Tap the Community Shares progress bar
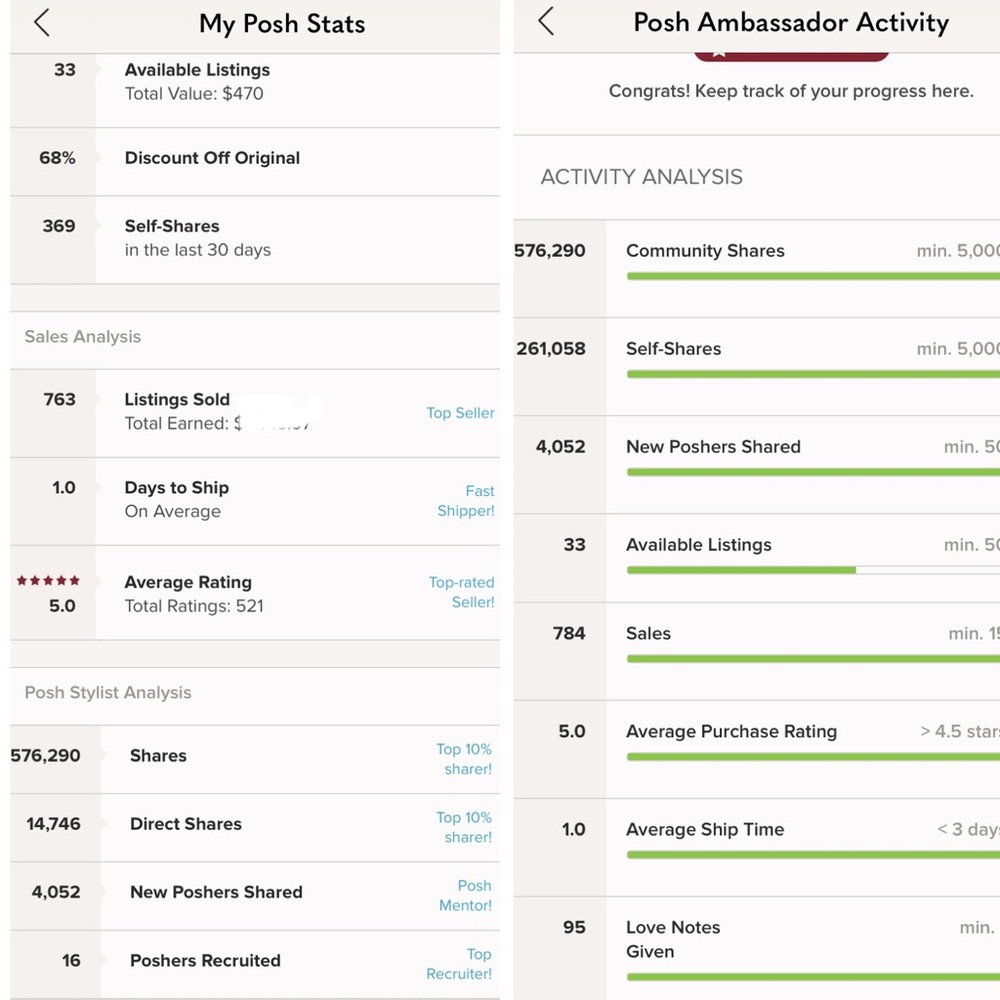Screen dimensions: 1000x1000 pos(813,276)
